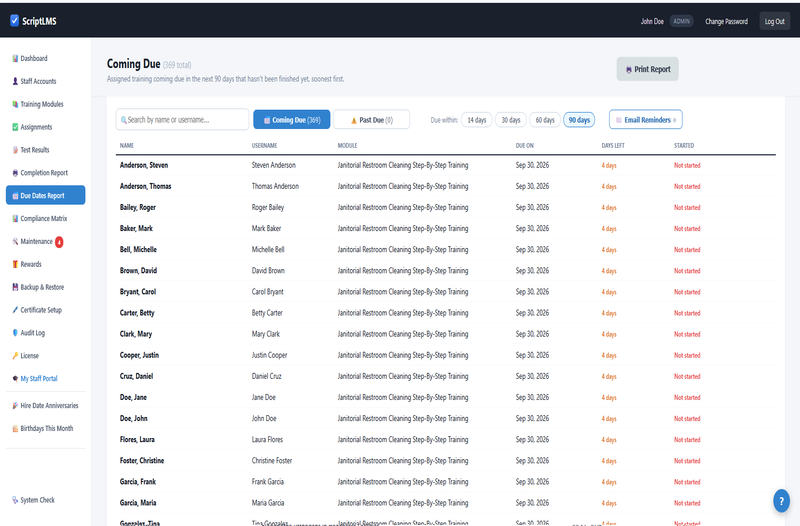The image size is (800, 526).
Task: Open Dashboard via its sidebar icon
Action: [x=15, y=59]
